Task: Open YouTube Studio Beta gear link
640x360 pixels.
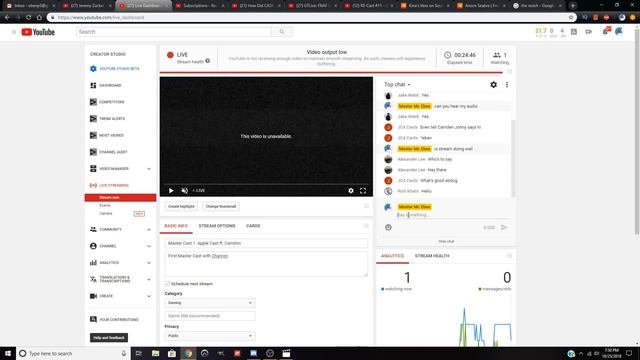Action: (x=115, y=69)
